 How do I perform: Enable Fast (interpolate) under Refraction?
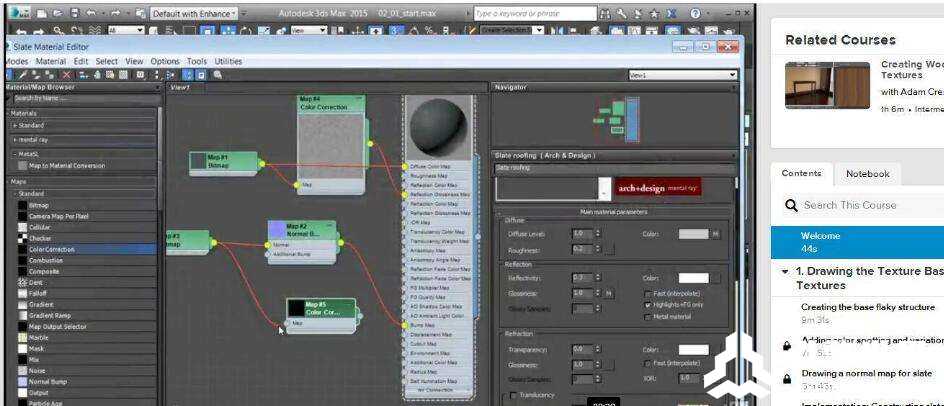(x=648, y=363)
